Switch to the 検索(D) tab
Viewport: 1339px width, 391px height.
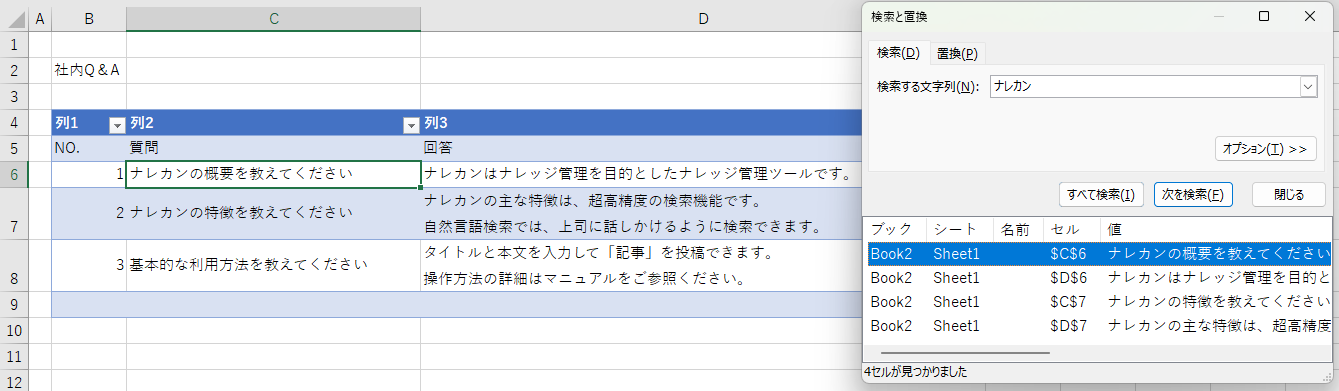tap(898, 53)
